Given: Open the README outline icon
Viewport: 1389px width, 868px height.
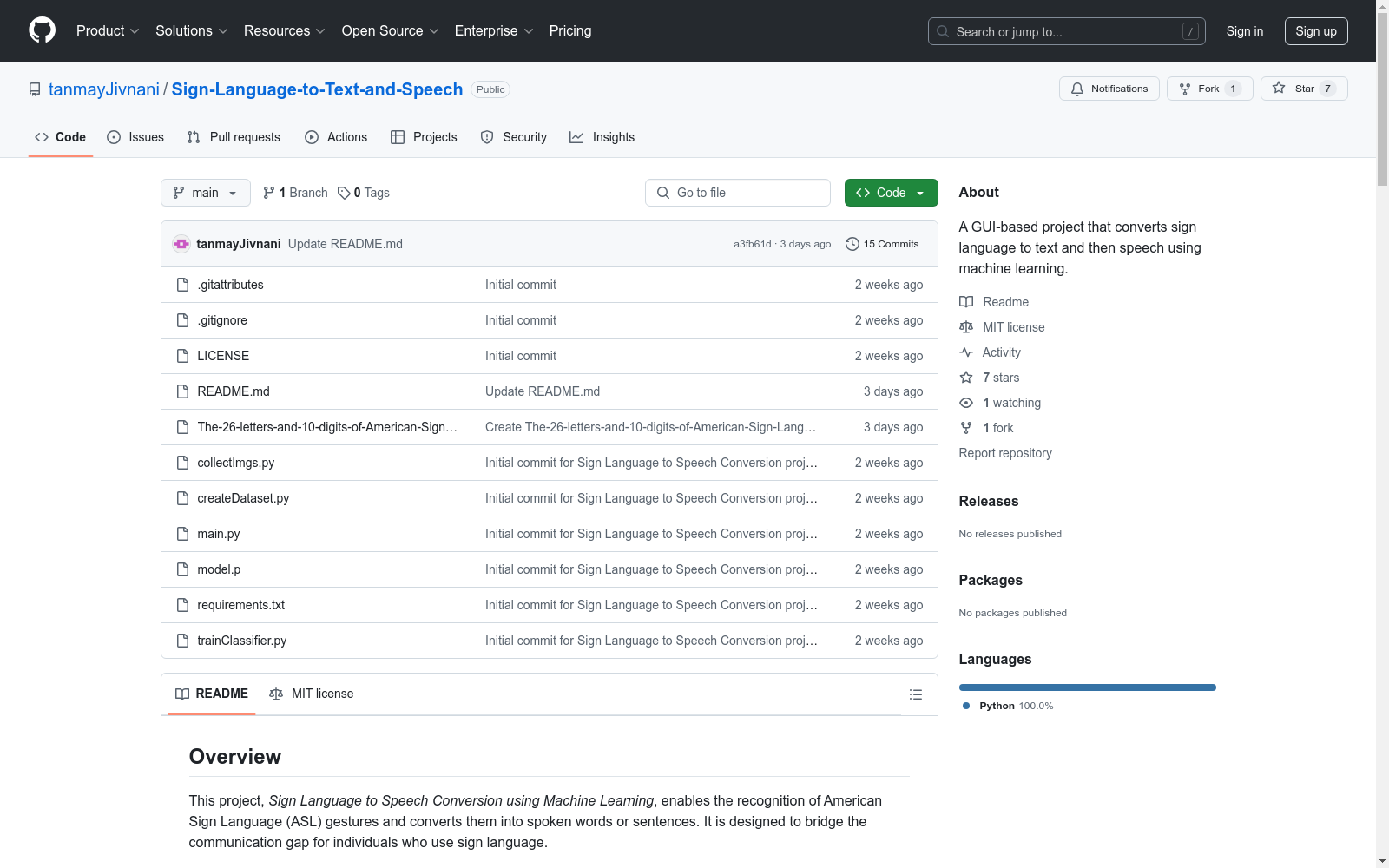Looking at the screenshot, I should (x=915, y=694).
